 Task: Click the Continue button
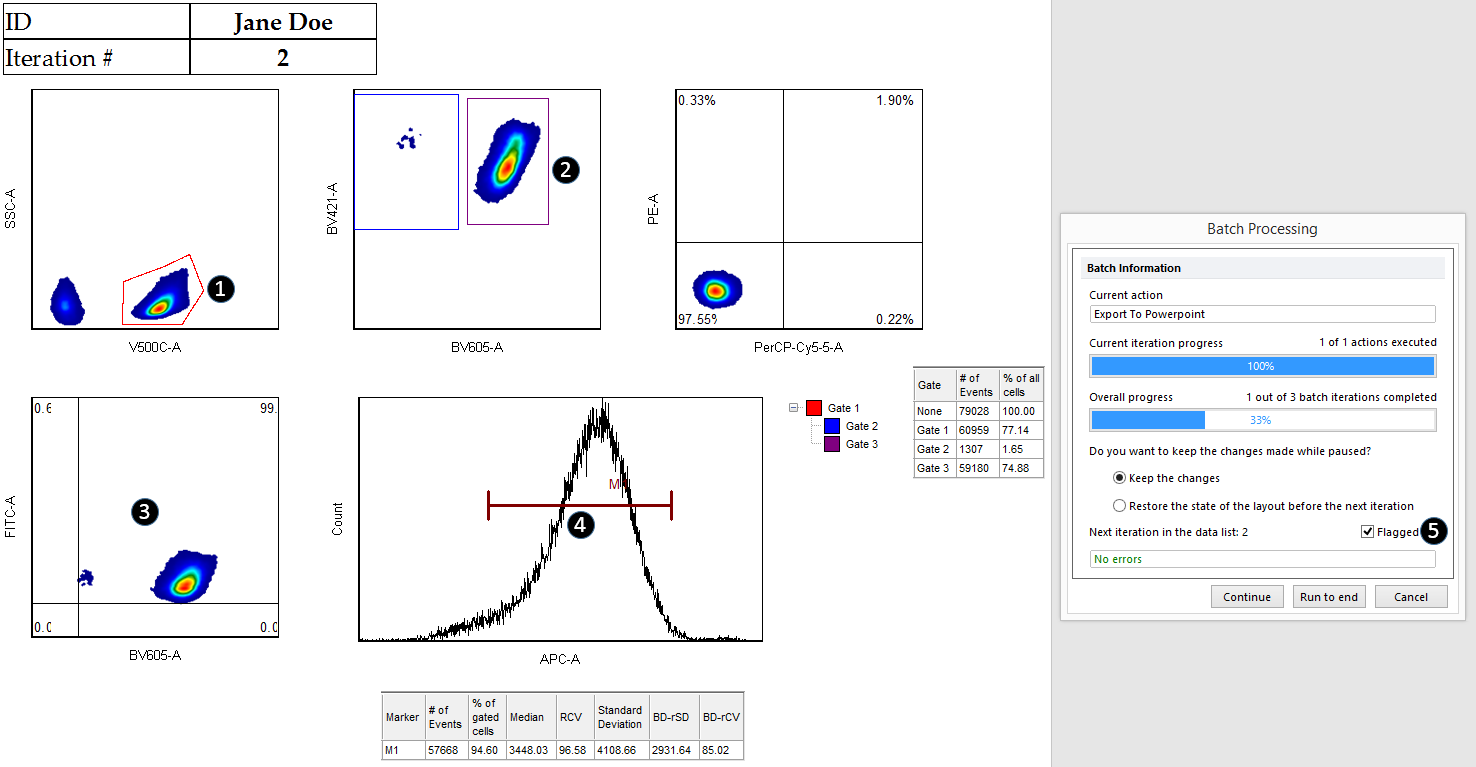[1247, 597]
